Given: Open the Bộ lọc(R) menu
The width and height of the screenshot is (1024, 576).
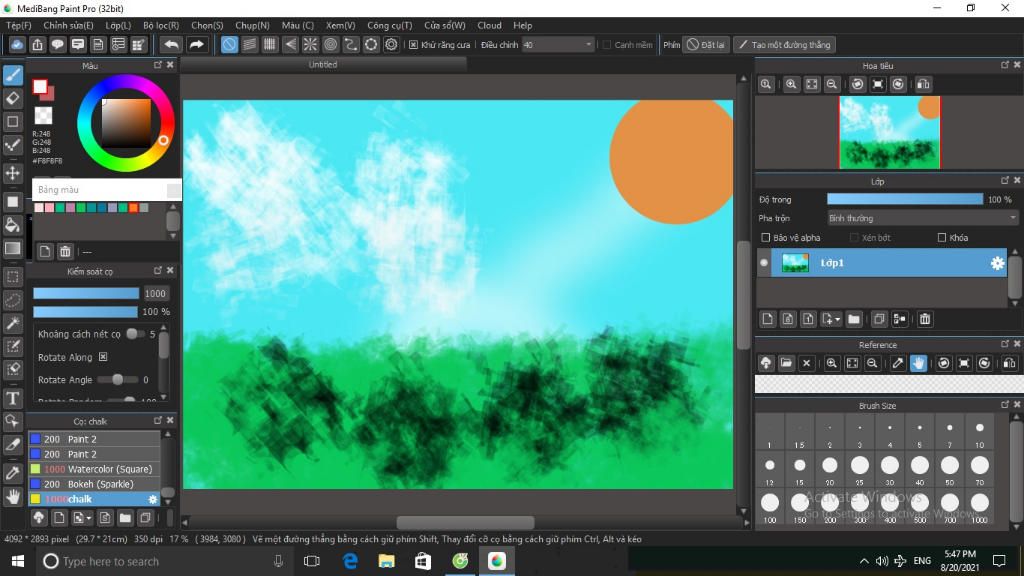Looking at the screenshot, I should click(161, 25).
